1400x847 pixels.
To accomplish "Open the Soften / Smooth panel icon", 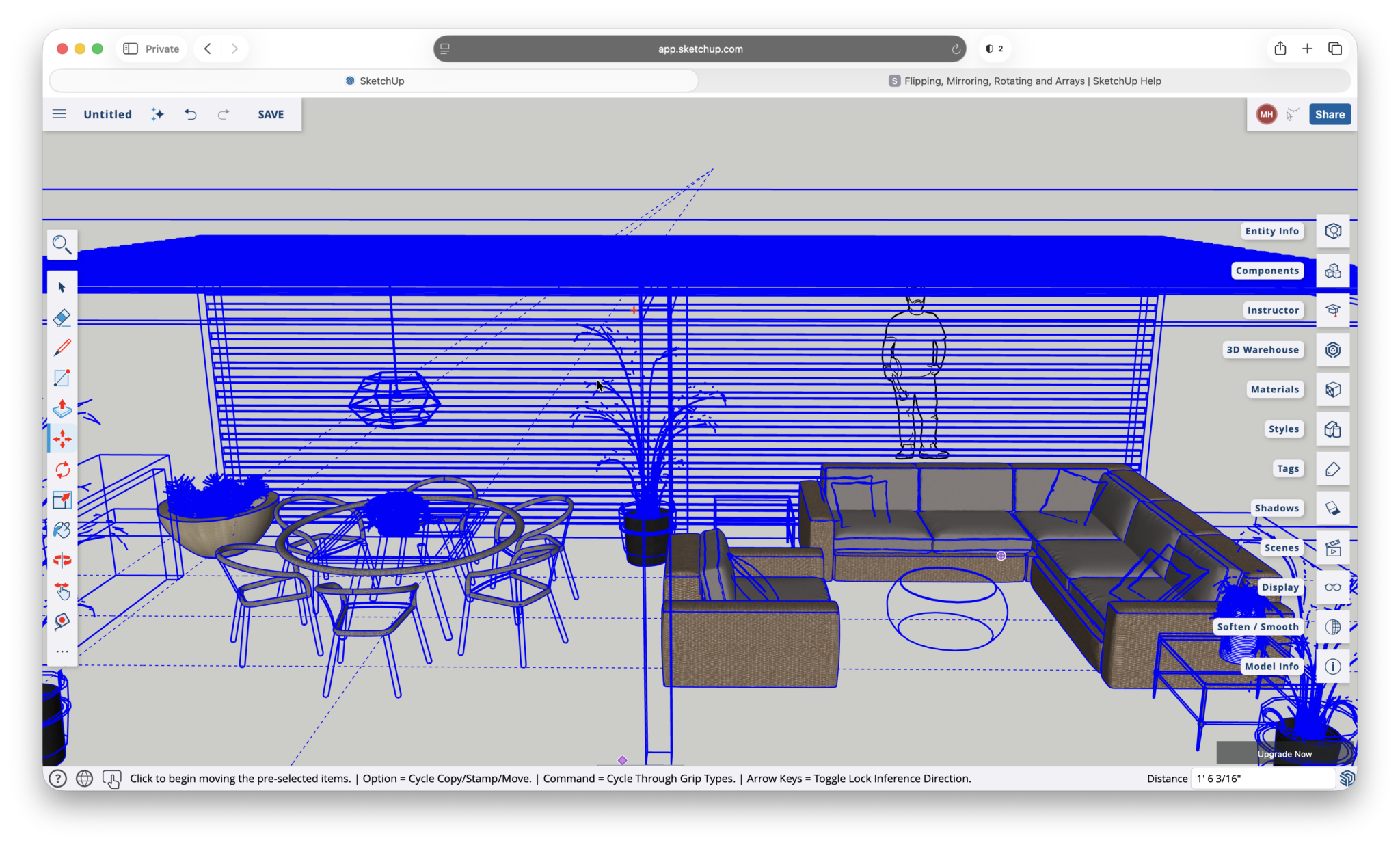I will click(1333, 627).
